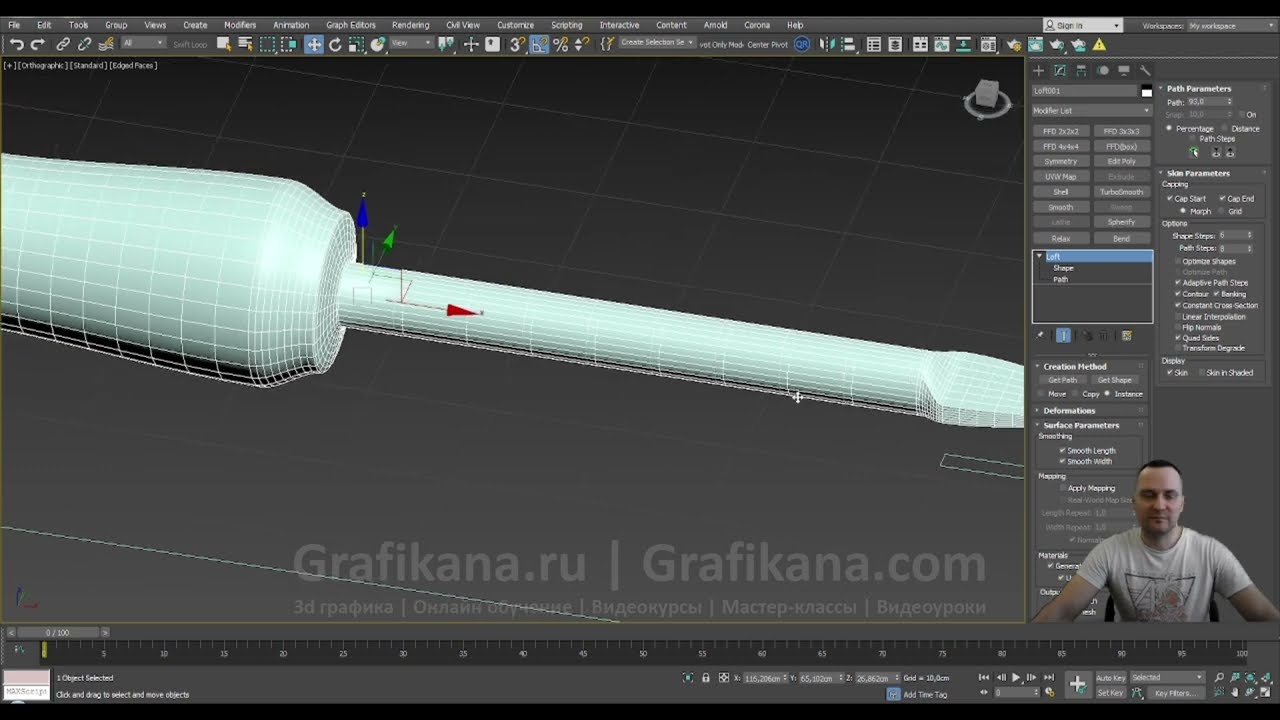Click the Get Path button
This screenshot has width=1280, height=720.
click(x=1062, y=380)
